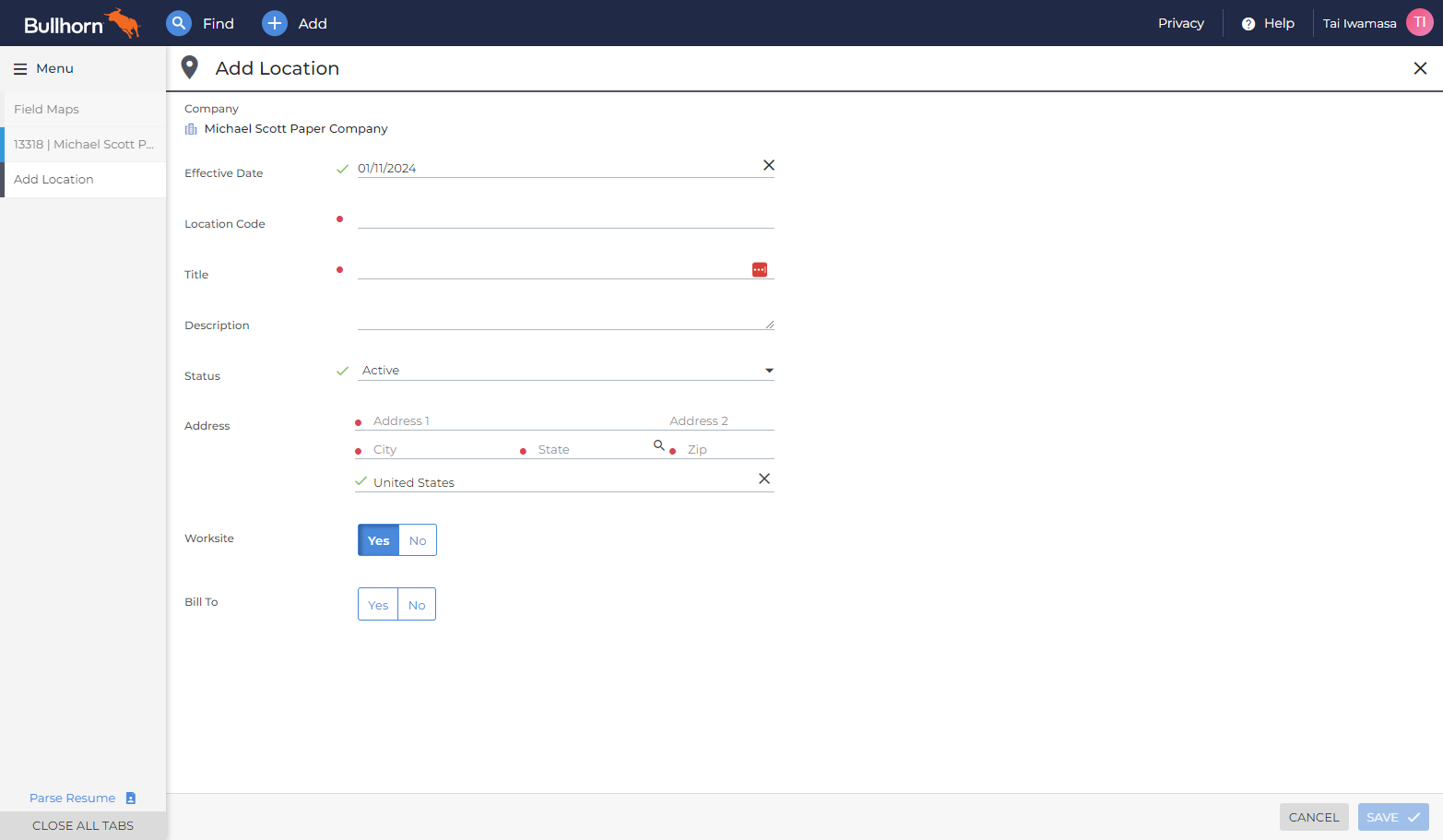The image size is (1443, 840).
Task: Click into the Description text area
Action: click(566, 320)
